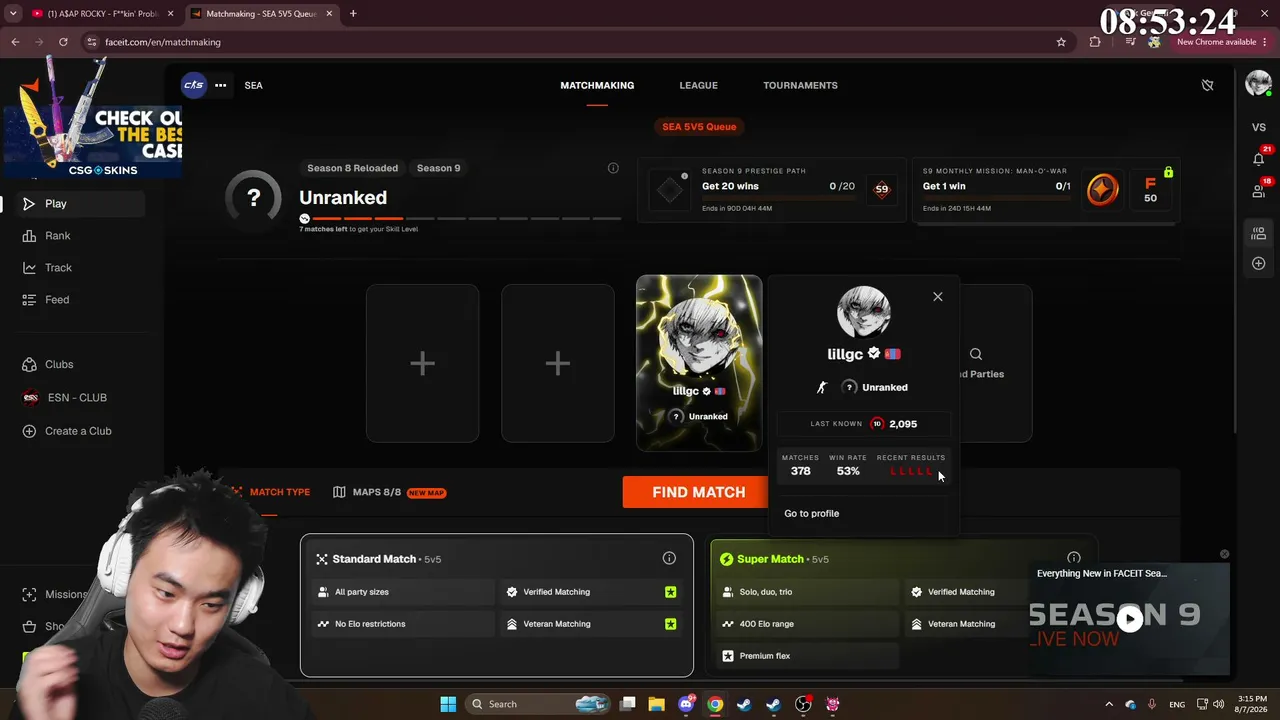Image resolution: width=1280 pixels, height=720 pixels.
Task: Open a new browser tab
Action: pyautogui.click(x=353, y=14)
